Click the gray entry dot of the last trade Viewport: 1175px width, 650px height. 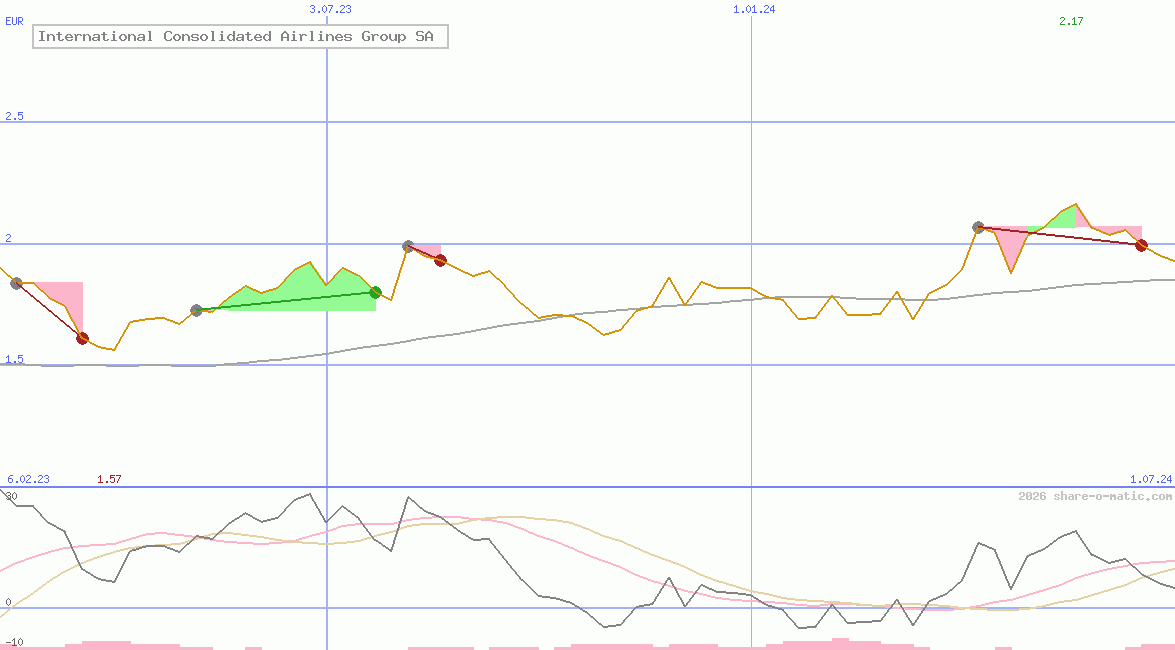[x=978, y=227]
